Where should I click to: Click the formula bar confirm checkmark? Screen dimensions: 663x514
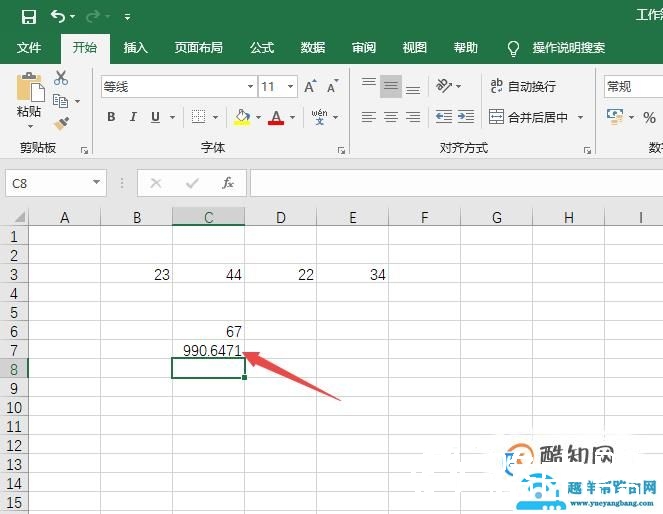tap(192, 183)
